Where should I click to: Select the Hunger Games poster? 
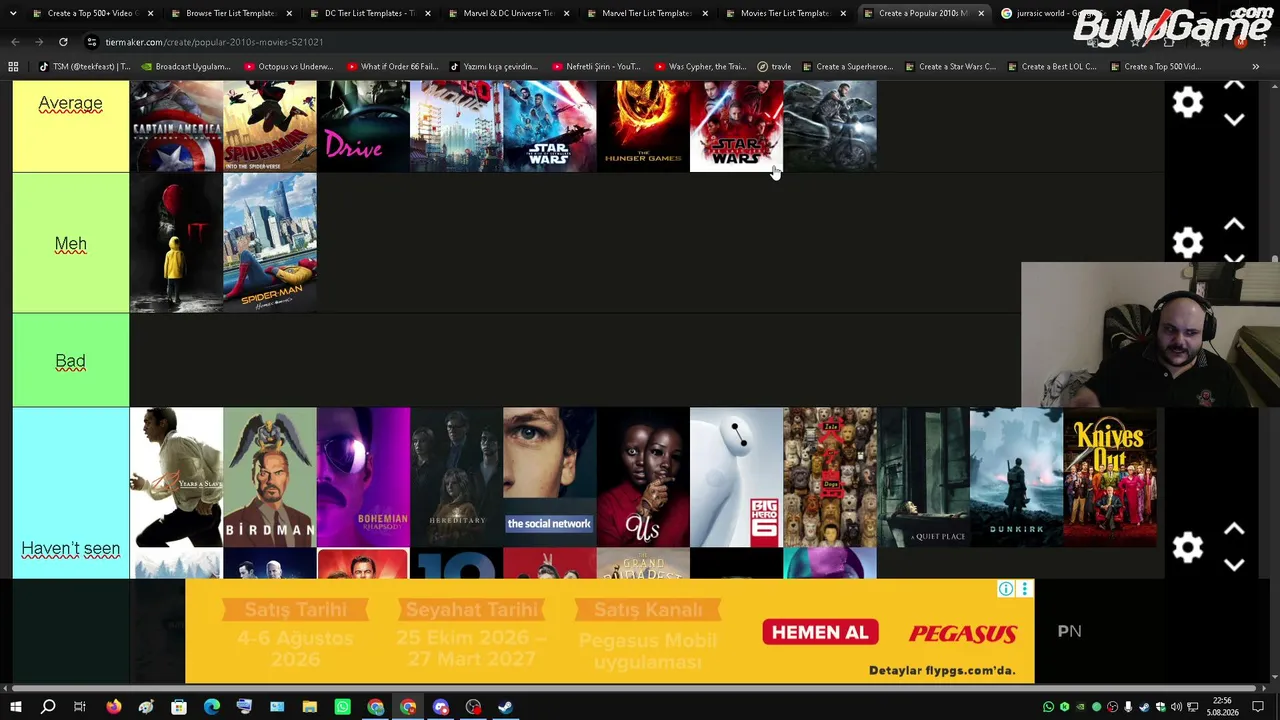click(643, 126)
